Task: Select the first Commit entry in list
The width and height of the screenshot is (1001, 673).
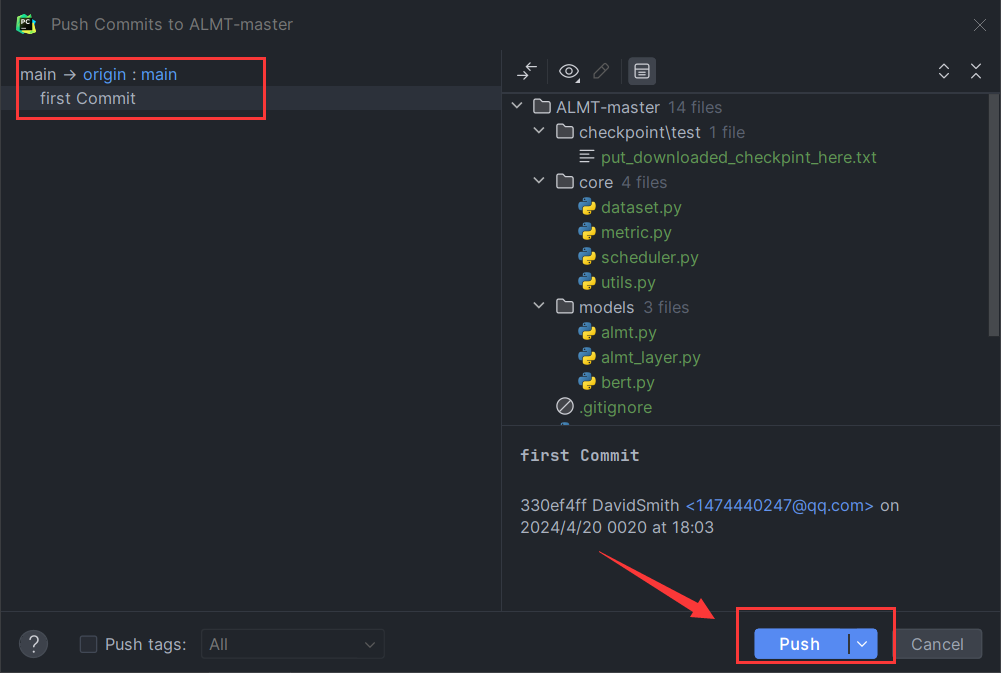Action: point(250,98)
